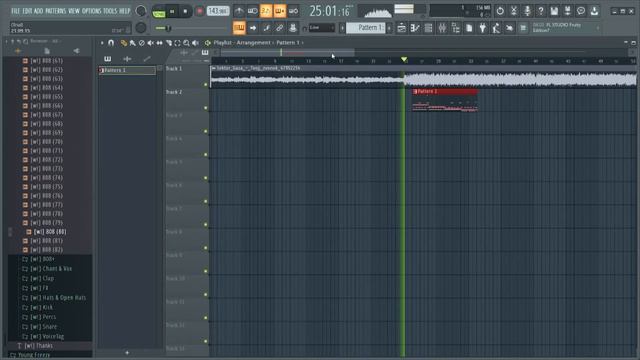
Task: Click the download content library icon
Action: click(x=594, y=11)
